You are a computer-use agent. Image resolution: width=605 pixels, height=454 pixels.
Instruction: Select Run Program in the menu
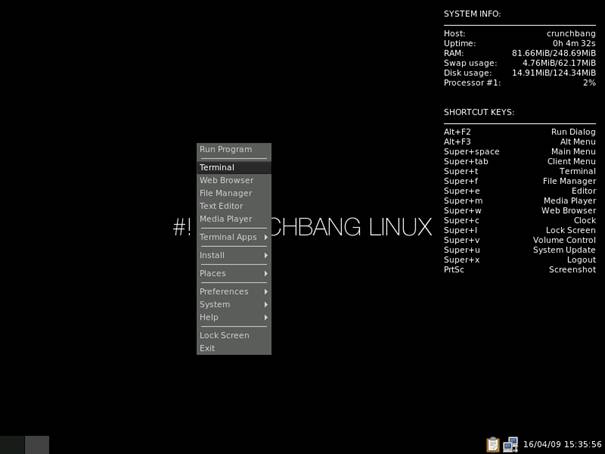point(234,149)
